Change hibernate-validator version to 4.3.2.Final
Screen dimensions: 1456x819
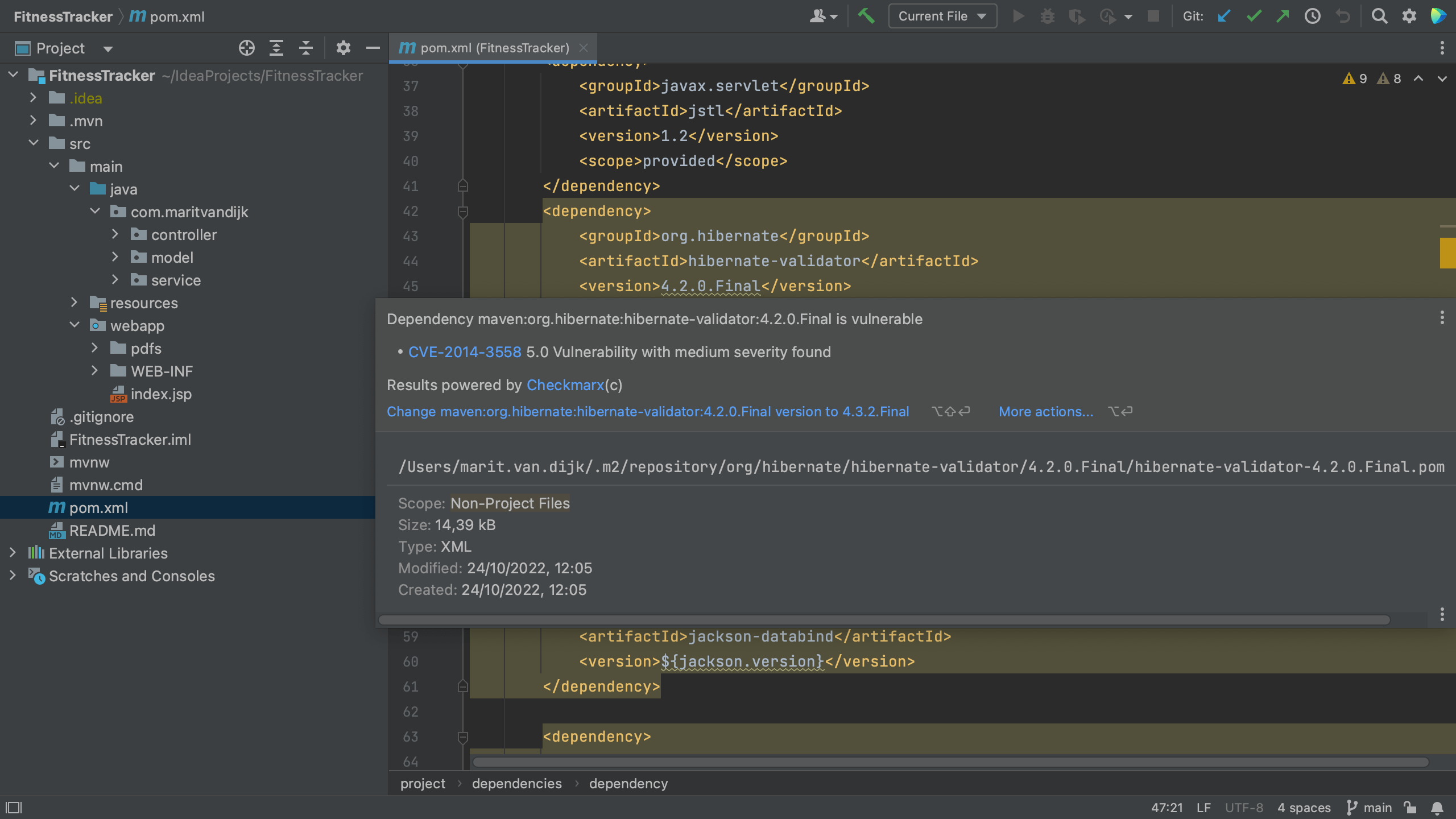647,411
